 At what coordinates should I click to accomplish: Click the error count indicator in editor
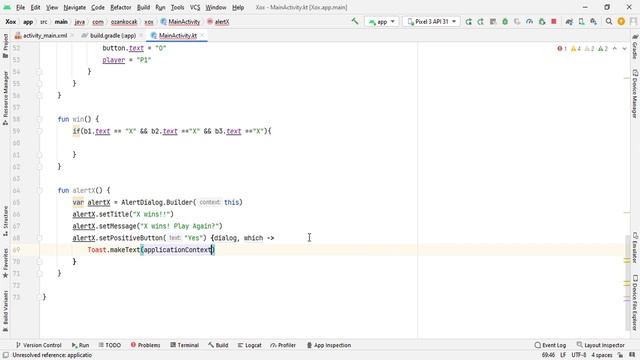[x=562, y=49]
